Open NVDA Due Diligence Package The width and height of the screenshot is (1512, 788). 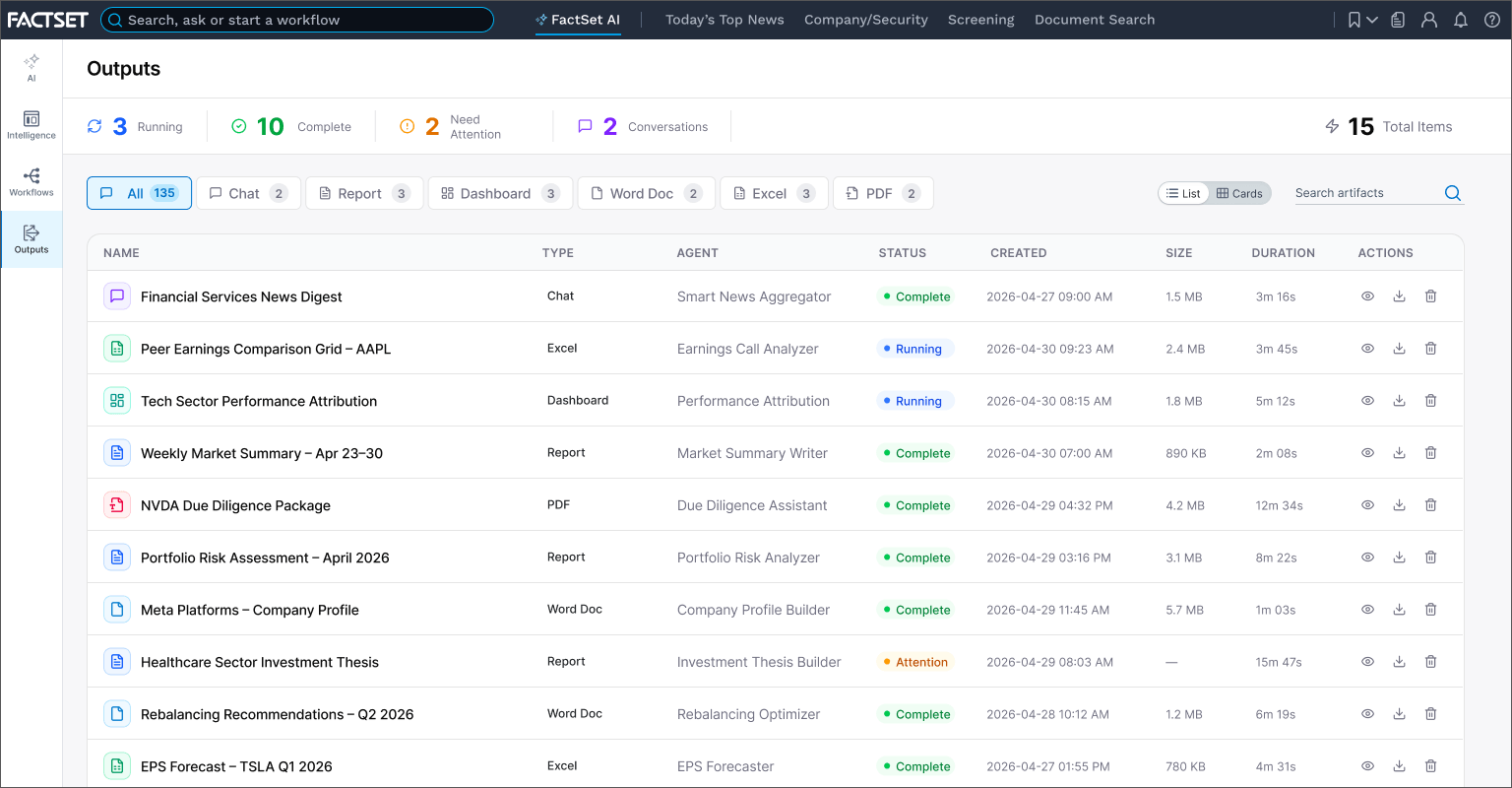point(235,505)
